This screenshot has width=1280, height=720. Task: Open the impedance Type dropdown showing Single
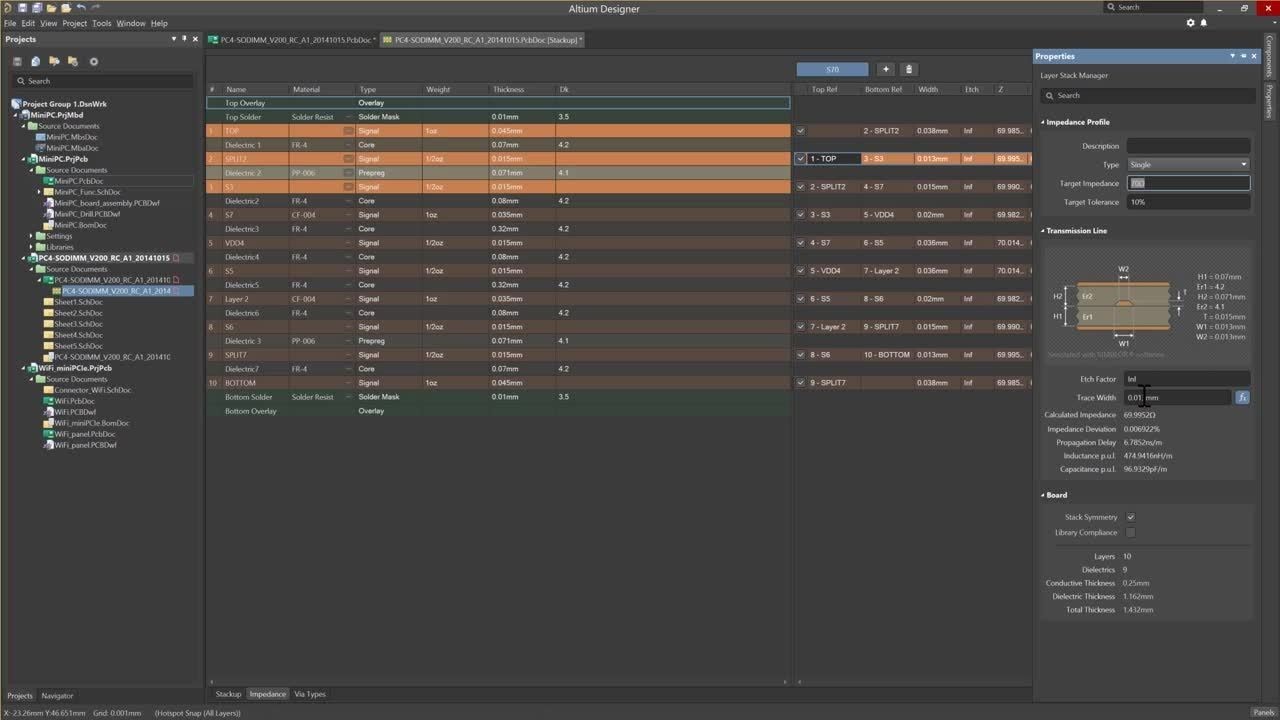[x=1188, y=164]
